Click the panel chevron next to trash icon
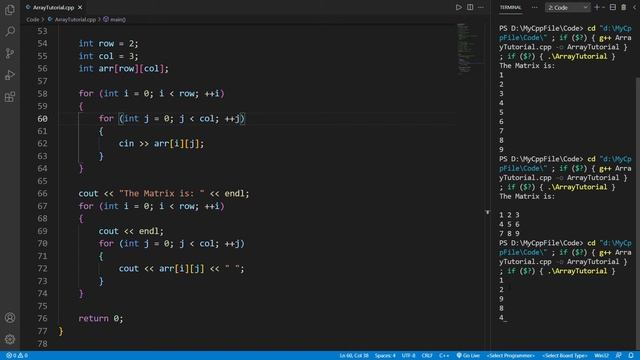The width and height of the screenshot is (640, 360). [636, 7]
